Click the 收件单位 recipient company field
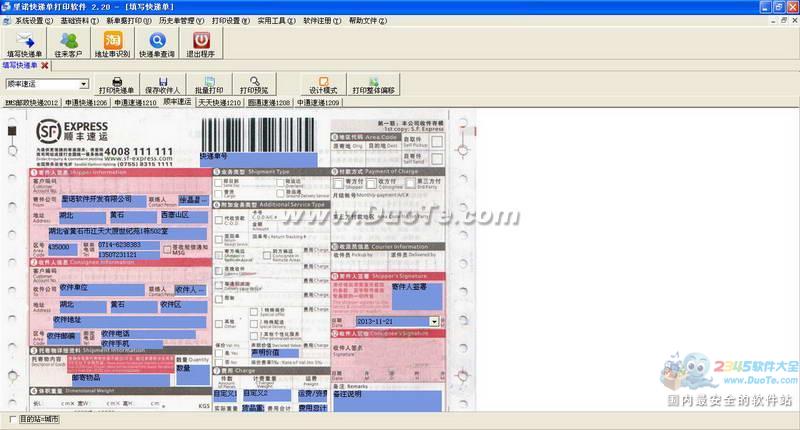Screen dimensions: 800x430 102,290
